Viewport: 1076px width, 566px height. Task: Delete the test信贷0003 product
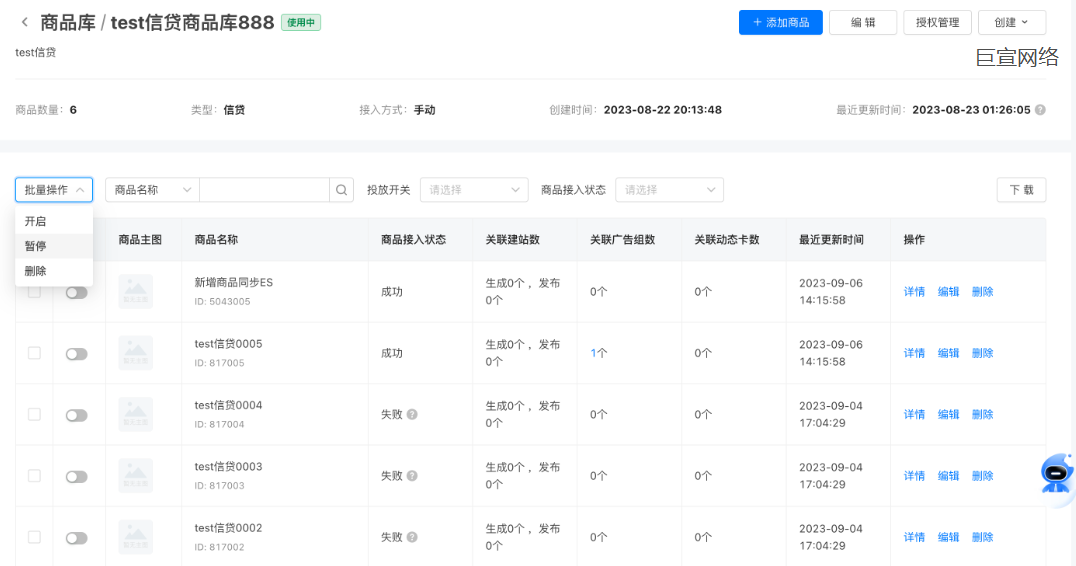click(983, 476)
